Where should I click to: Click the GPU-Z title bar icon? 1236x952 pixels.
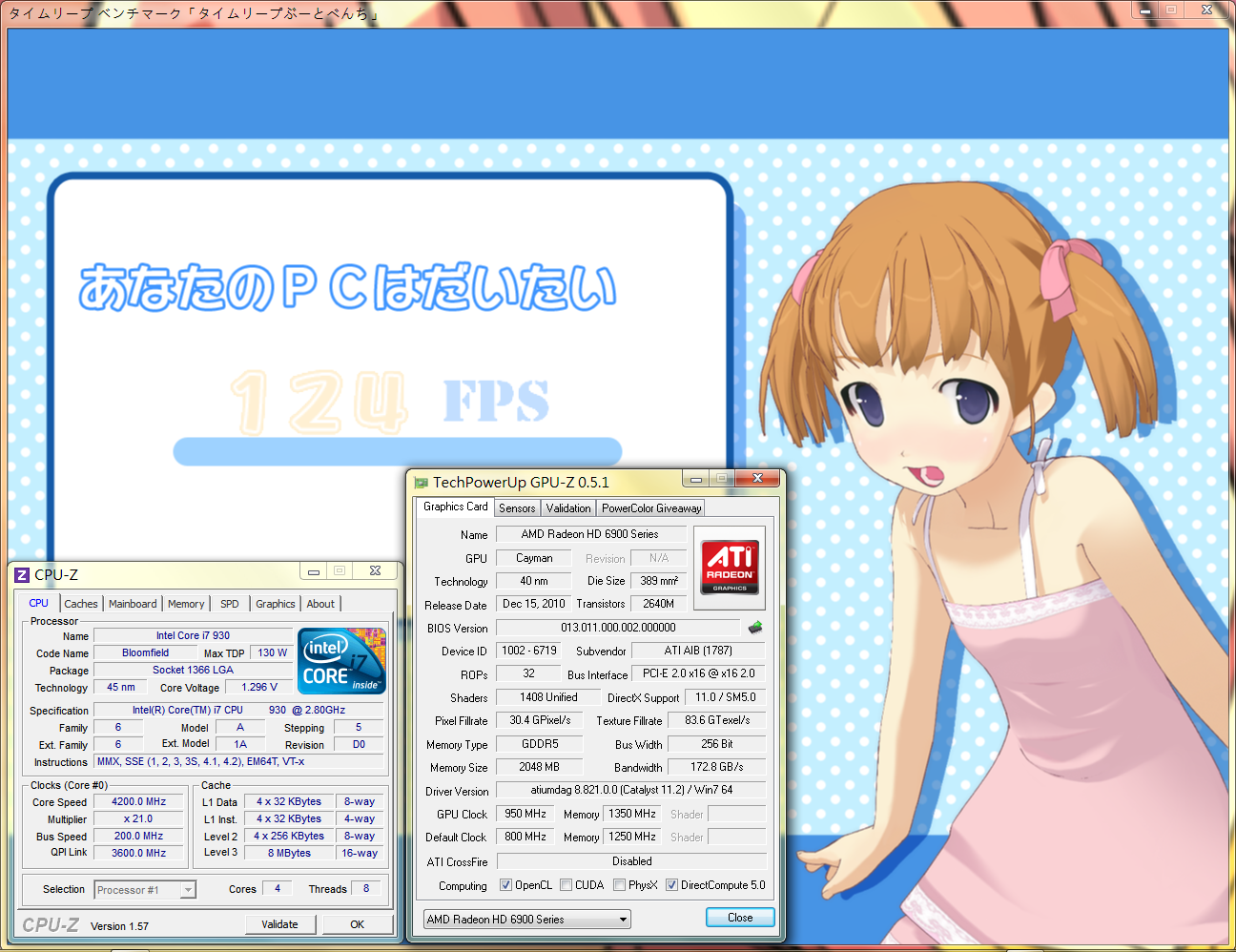point(422,483)
